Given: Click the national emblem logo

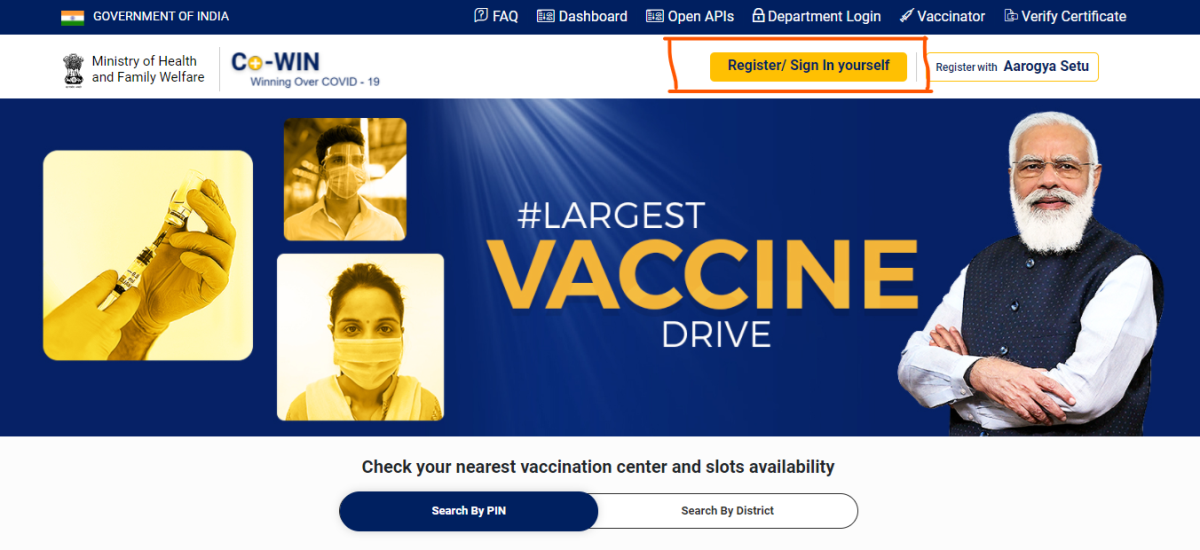Looking at the screenshot, I should coord(74,70).
